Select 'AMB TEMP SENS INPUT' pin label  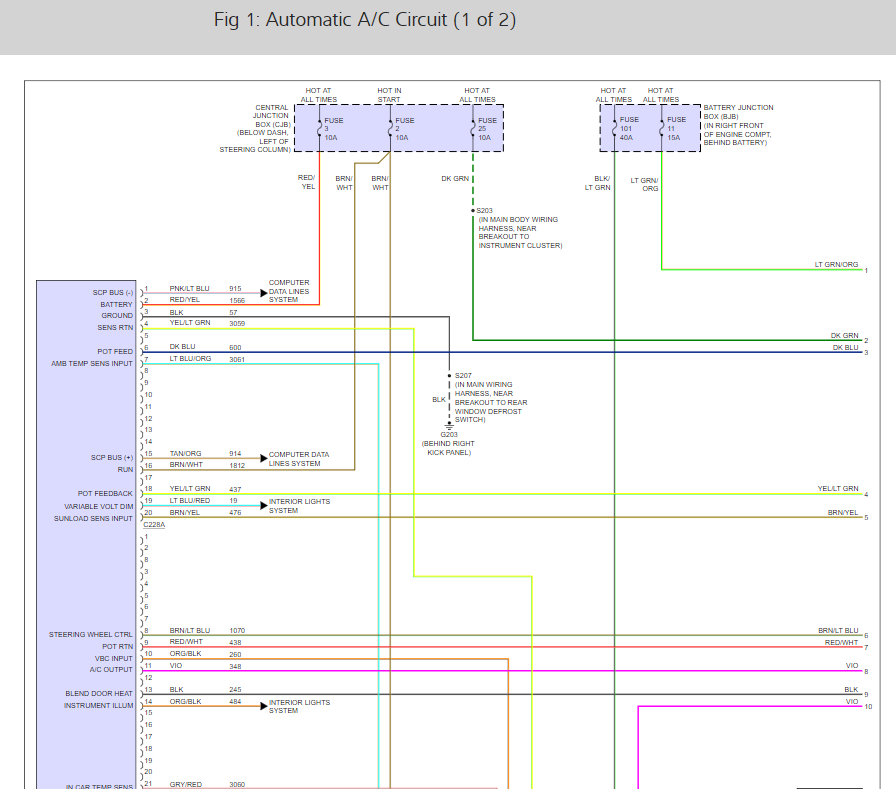92,364
